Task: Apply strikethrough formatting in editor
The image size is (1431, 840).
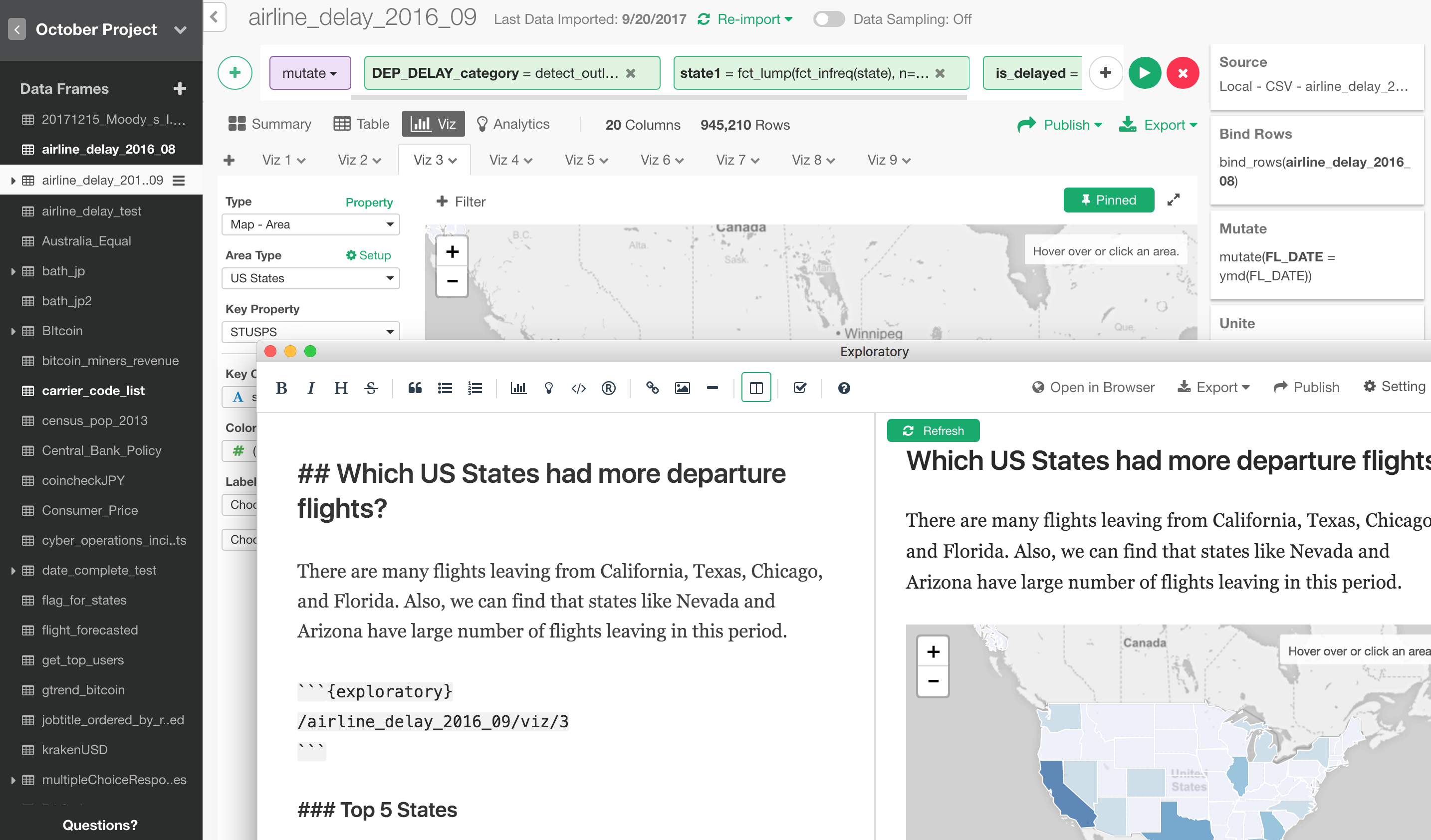Action: pos(371,388)
